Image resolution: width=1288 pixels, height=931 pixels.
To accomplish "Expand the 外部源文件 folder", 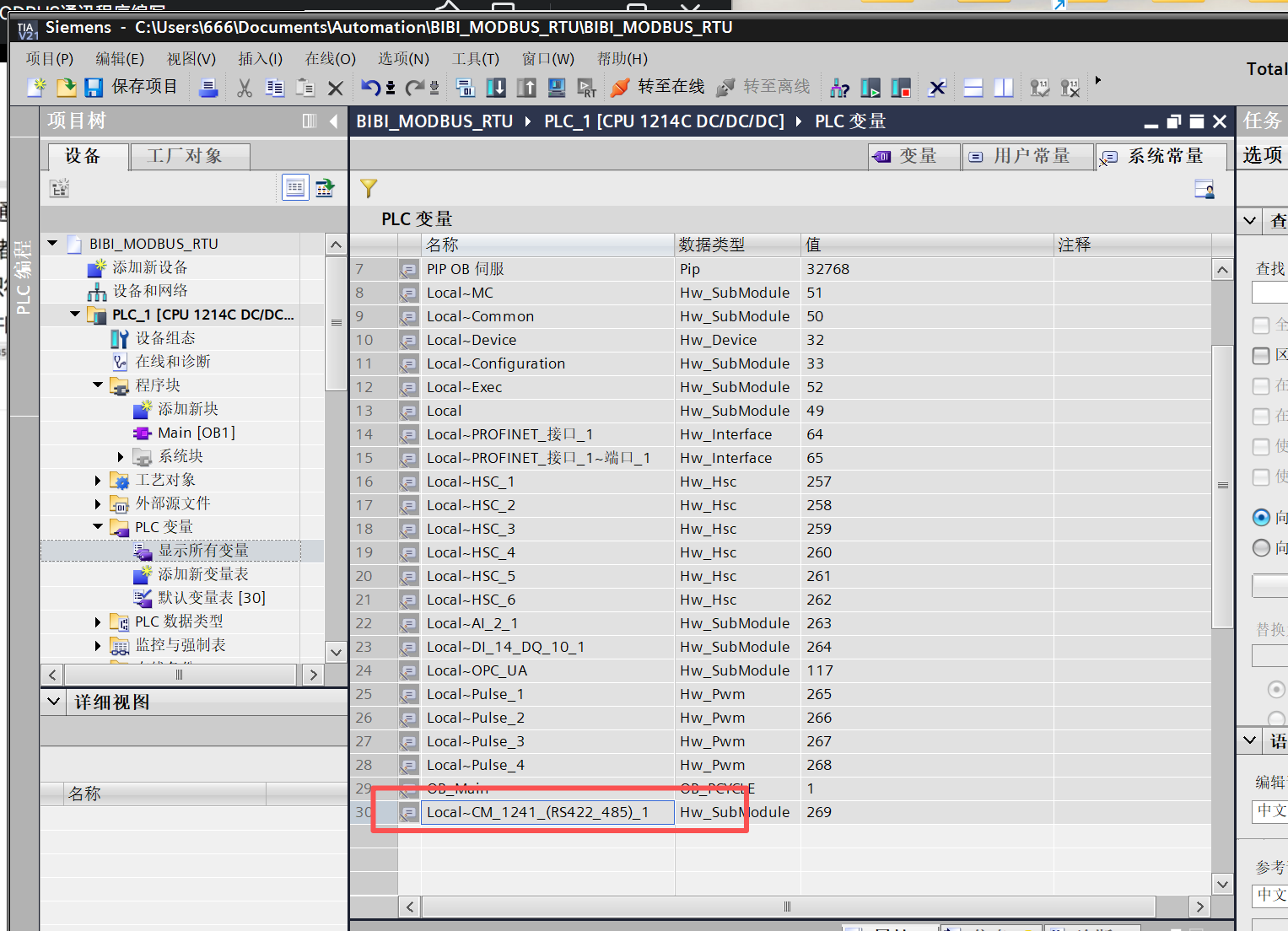I will coord(98,503).
